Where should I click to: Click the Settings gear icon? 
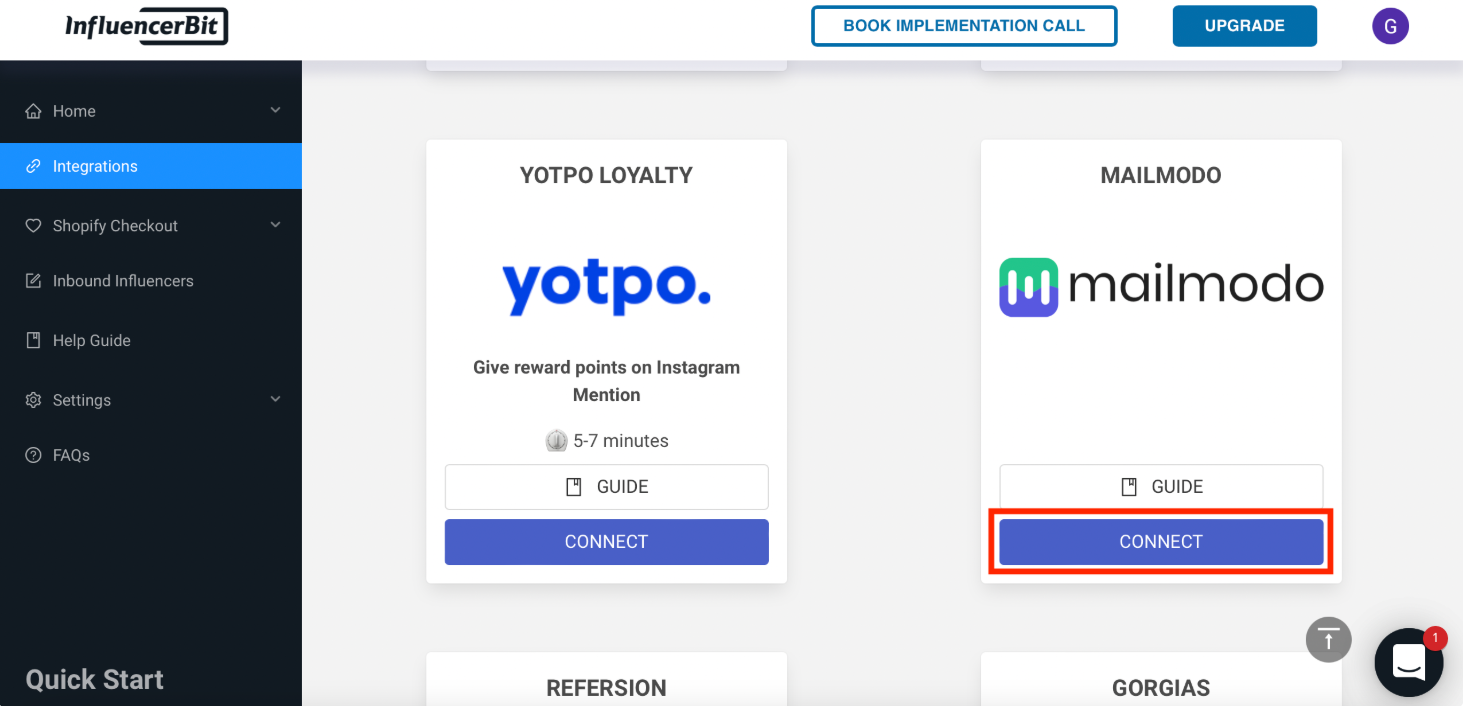33,400
